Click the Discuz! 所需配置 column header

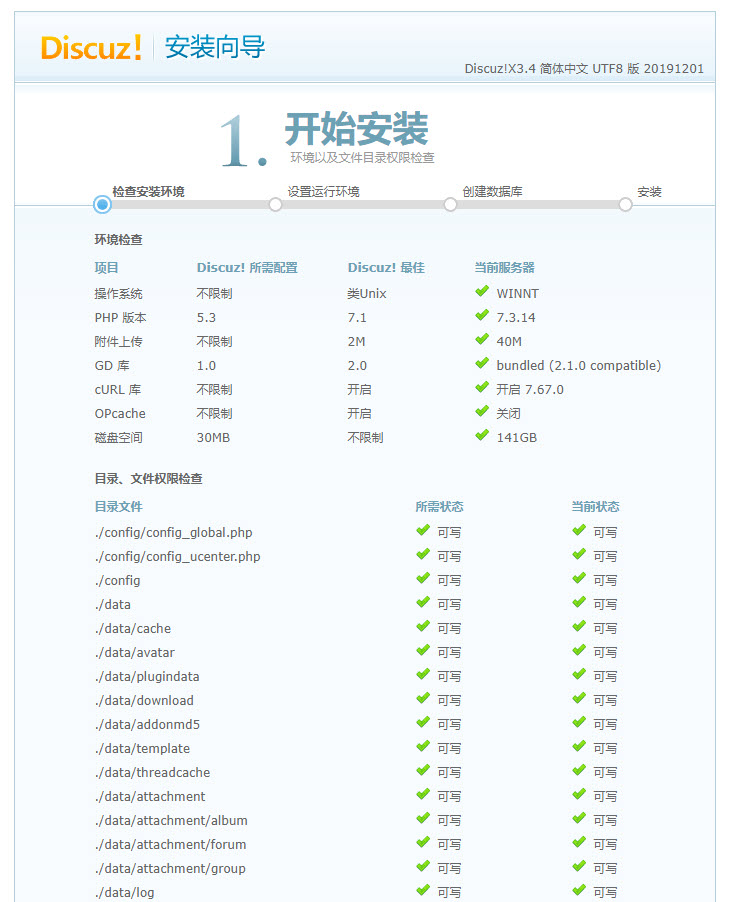coord(247,267)
